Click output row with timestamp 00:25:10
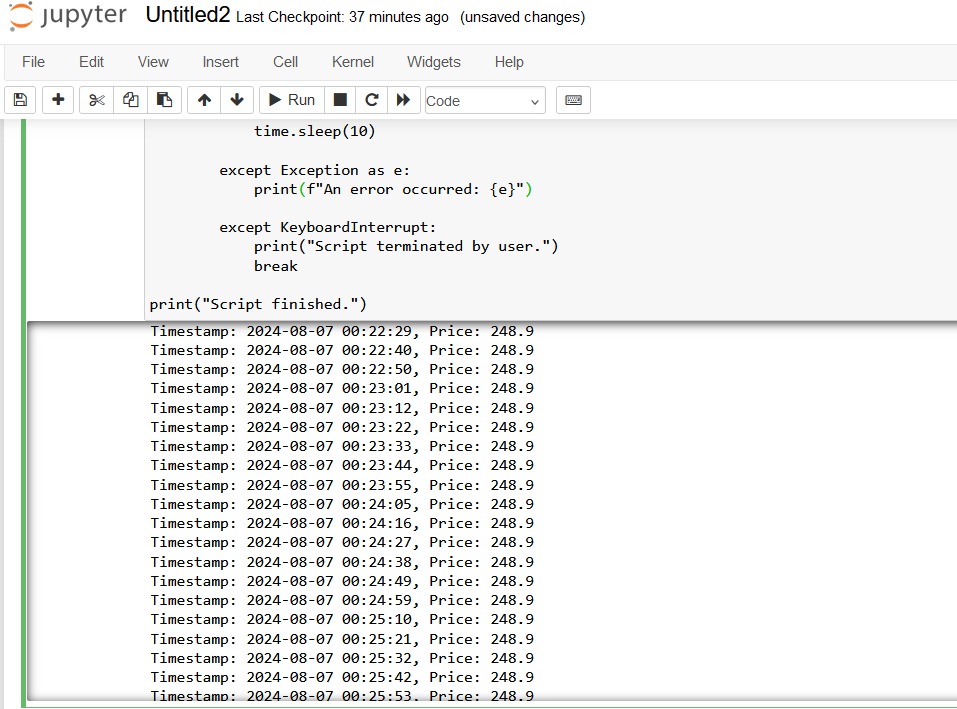The height and width of the screenshot is (709, 957). 342,619
